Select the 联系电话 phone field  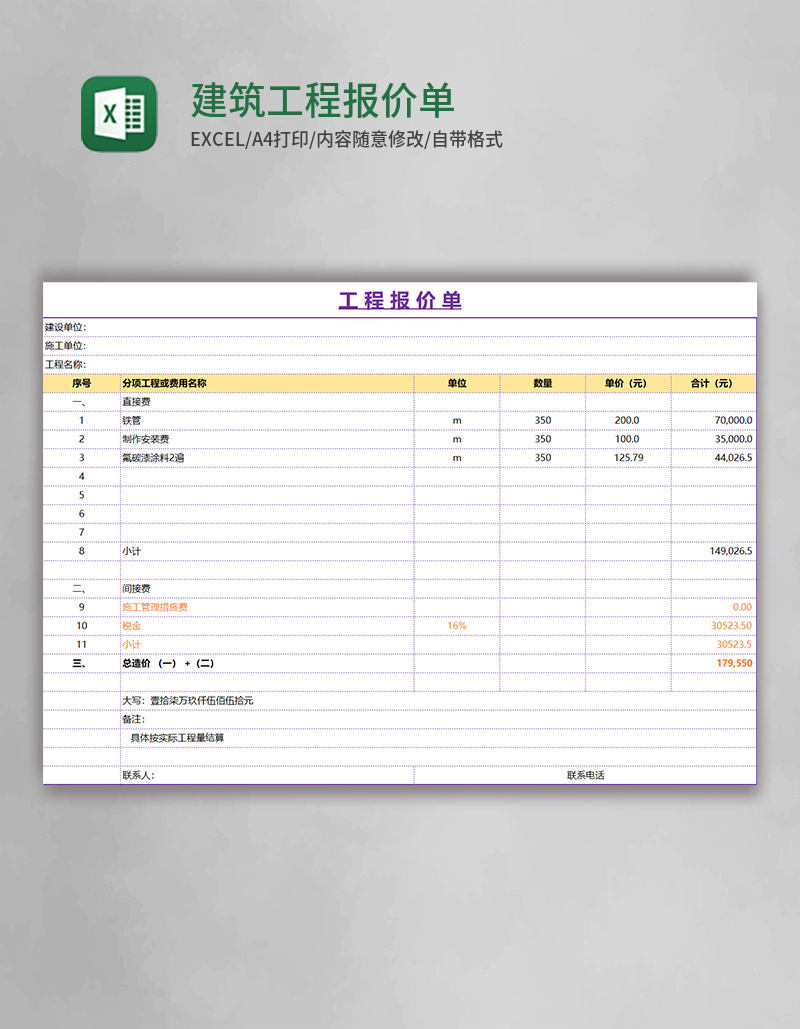(585, 775)
